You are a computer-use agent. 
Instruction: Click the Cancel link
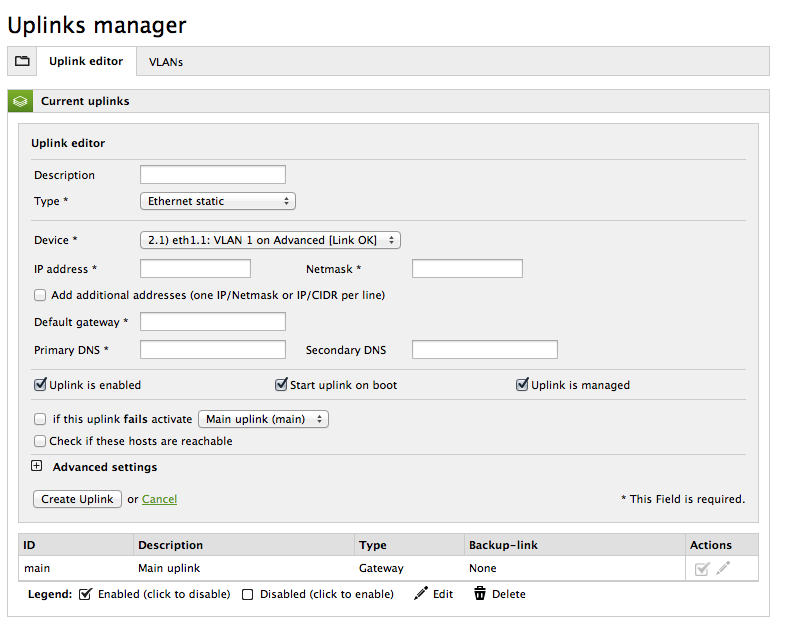159,499
